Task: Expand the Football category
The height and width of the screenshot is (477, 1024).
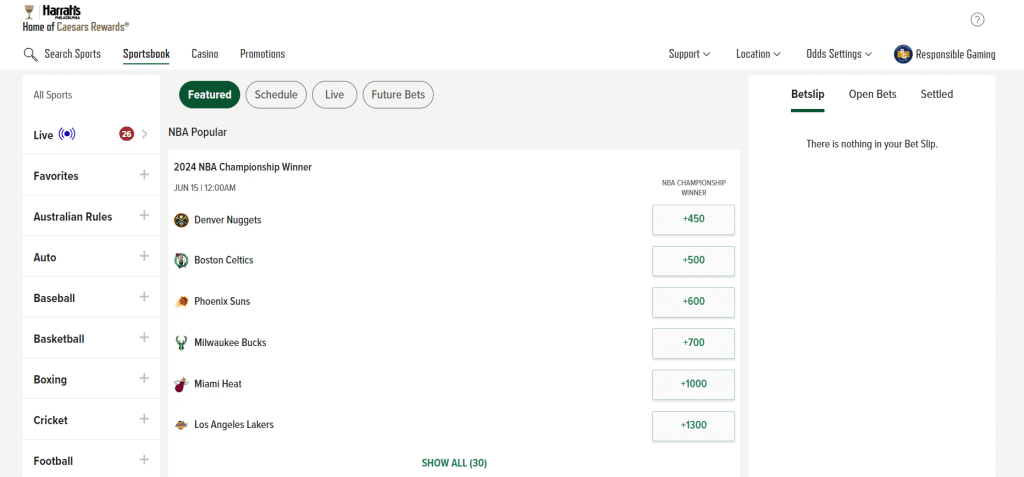Action: tap(144, 459)
